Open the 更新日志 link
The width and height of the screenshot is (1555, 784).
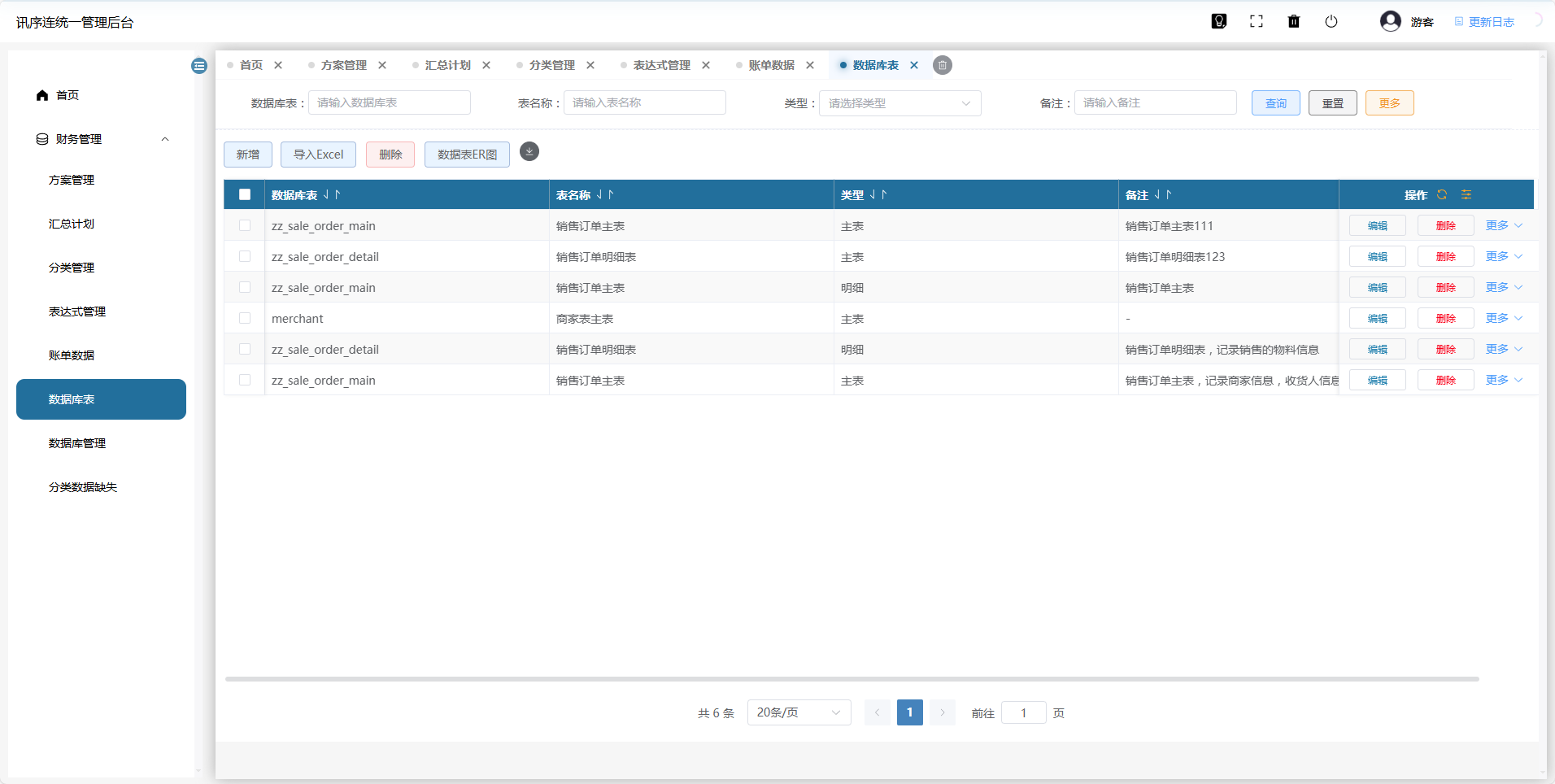(x=1484, y=22)
